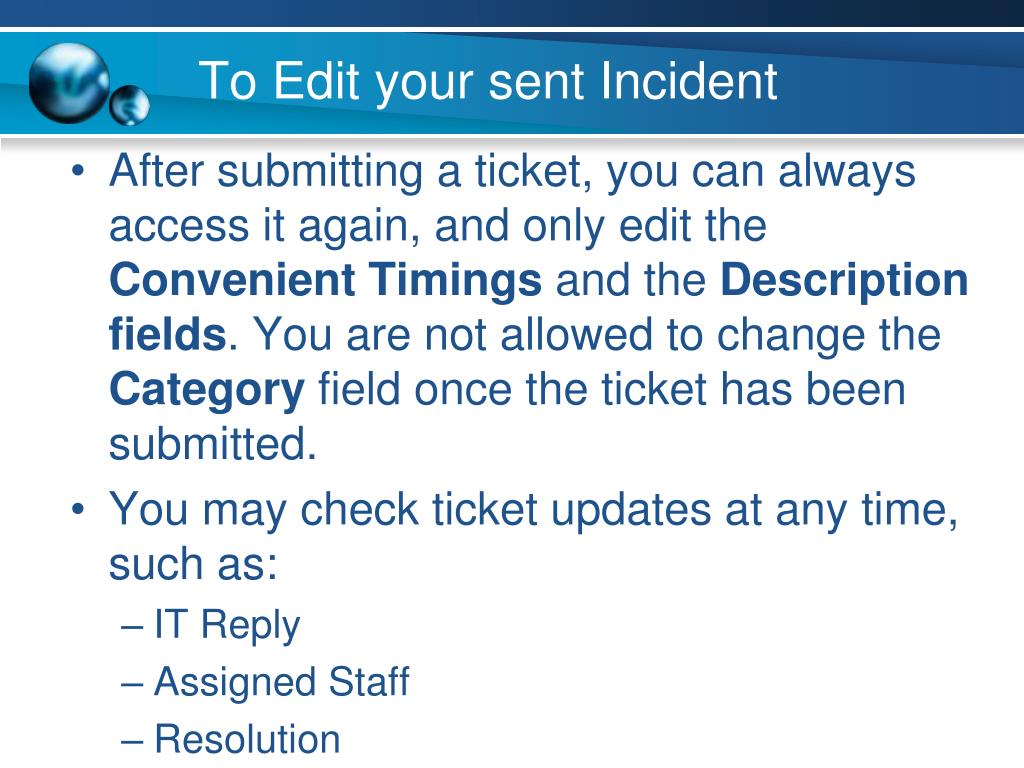The image size is (1024, 768).
Task: Click the second bullet point marker
Action: click(x=78, y=509)
